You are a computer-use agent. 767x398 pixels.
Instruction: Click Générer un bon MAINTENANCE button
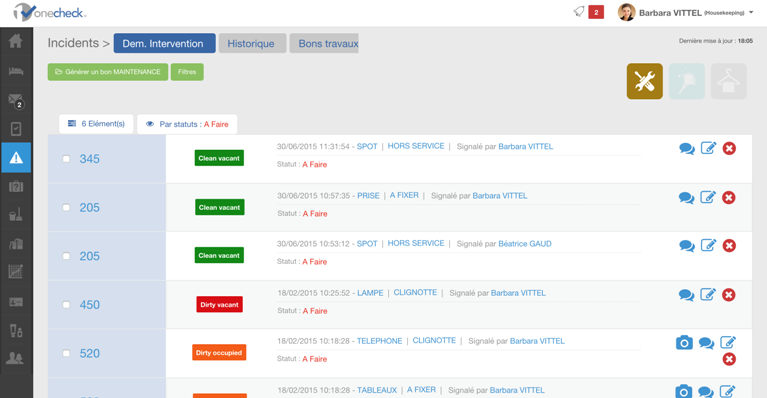[108, 72]
